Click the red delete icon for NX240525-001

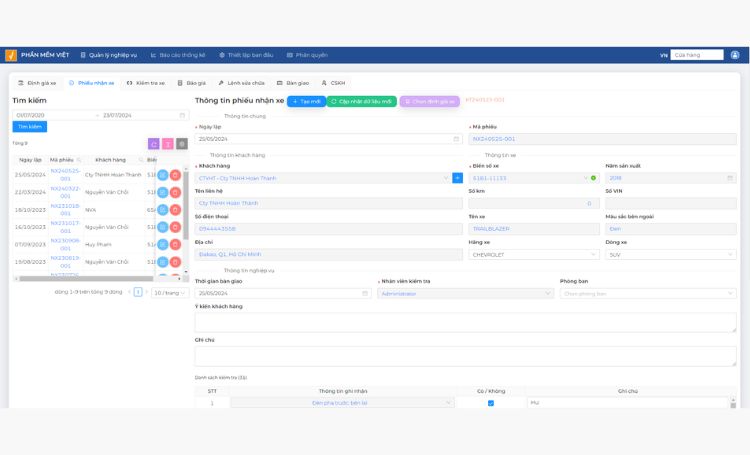point(175,175)
